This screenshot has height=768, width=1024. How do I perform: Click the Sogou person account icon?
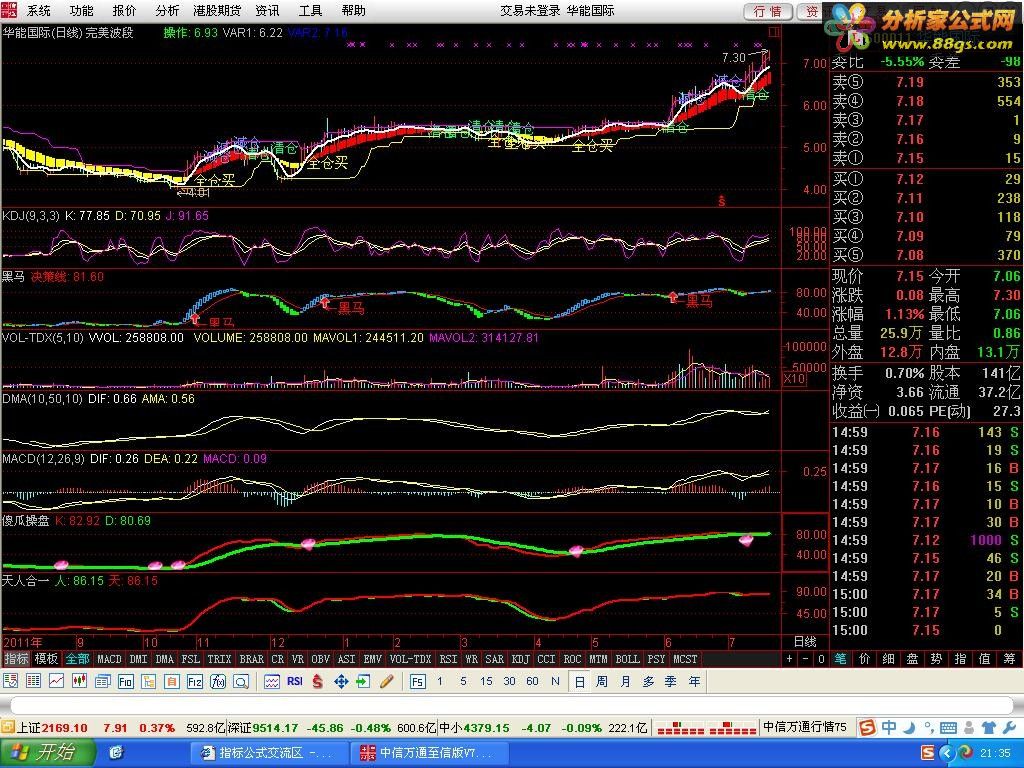pos(970,727)
